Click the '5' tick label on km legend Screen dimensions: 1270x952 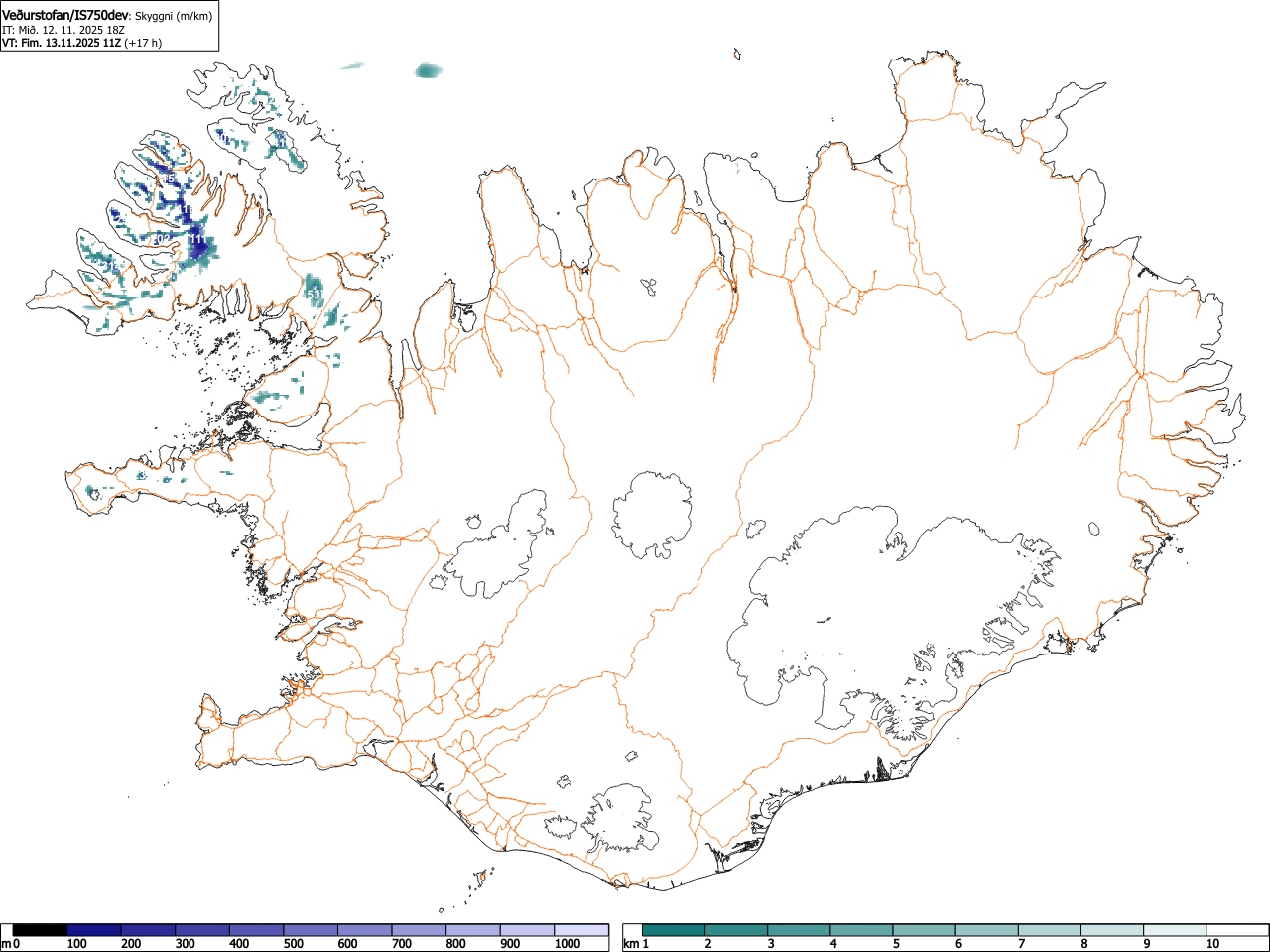point(895,944)
